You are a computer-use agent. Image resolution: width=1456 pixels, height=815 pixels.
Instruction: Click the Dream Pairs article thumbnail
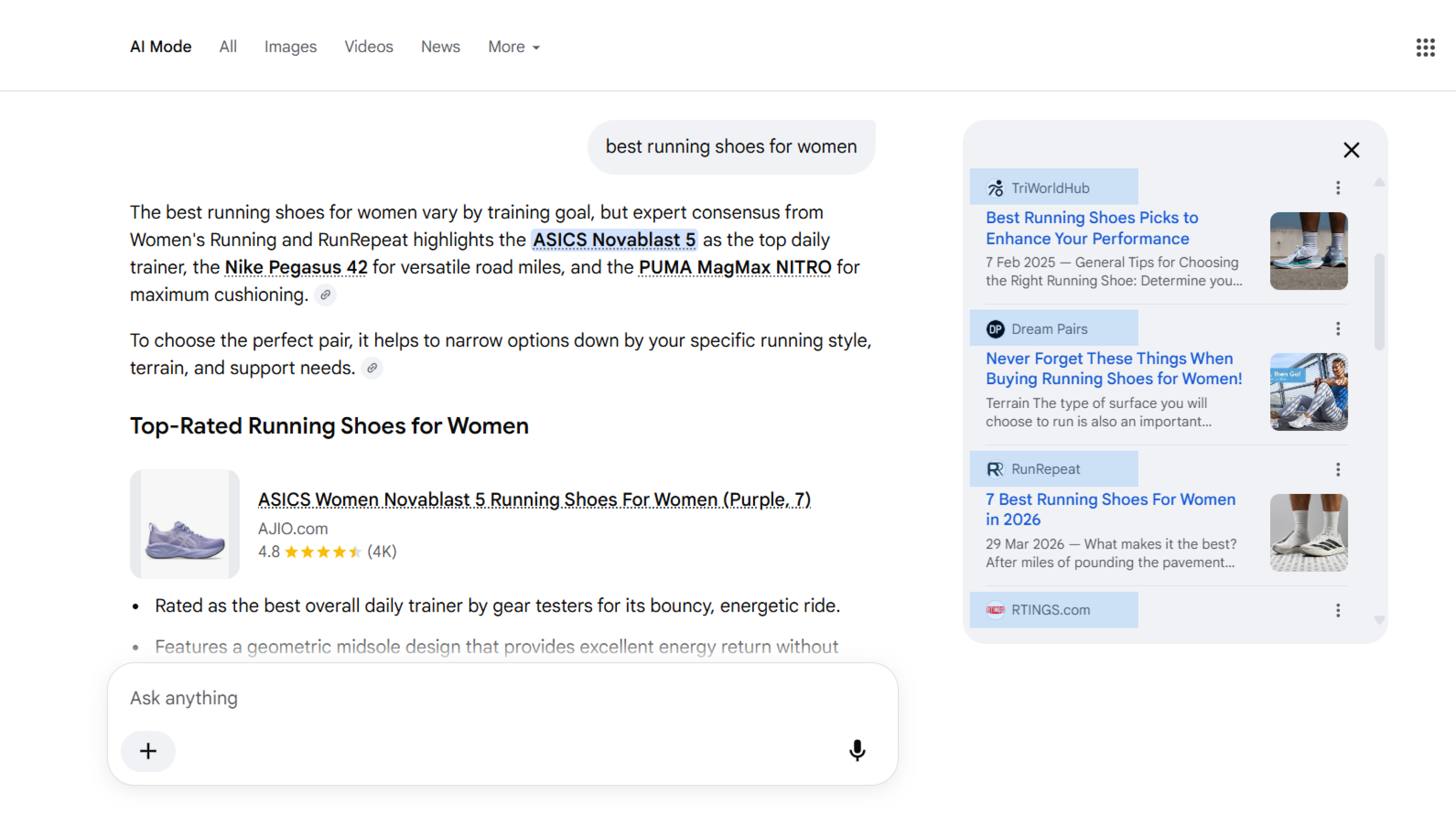[1309, 392]
